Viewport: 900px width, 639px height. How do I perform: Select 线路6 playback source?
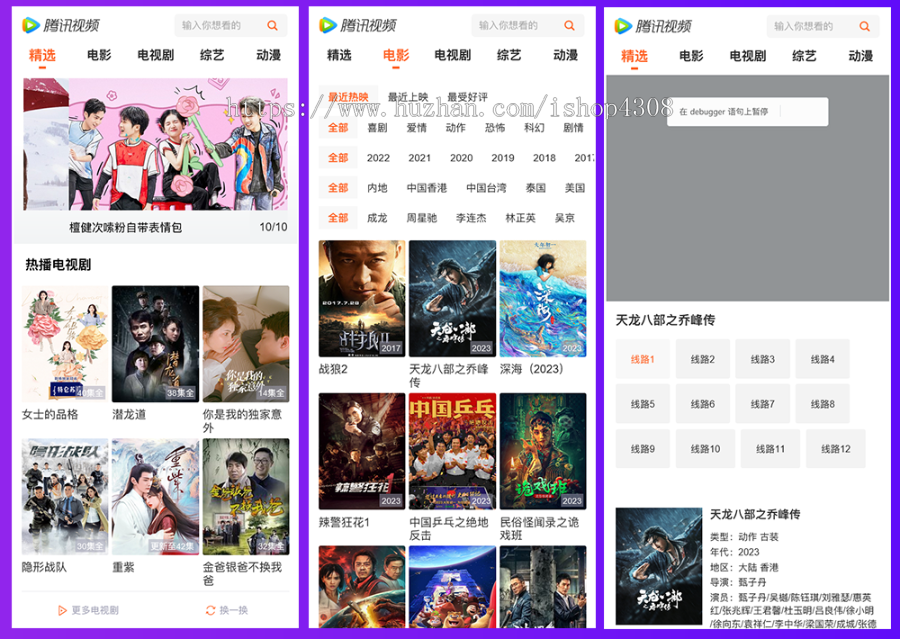703,404
